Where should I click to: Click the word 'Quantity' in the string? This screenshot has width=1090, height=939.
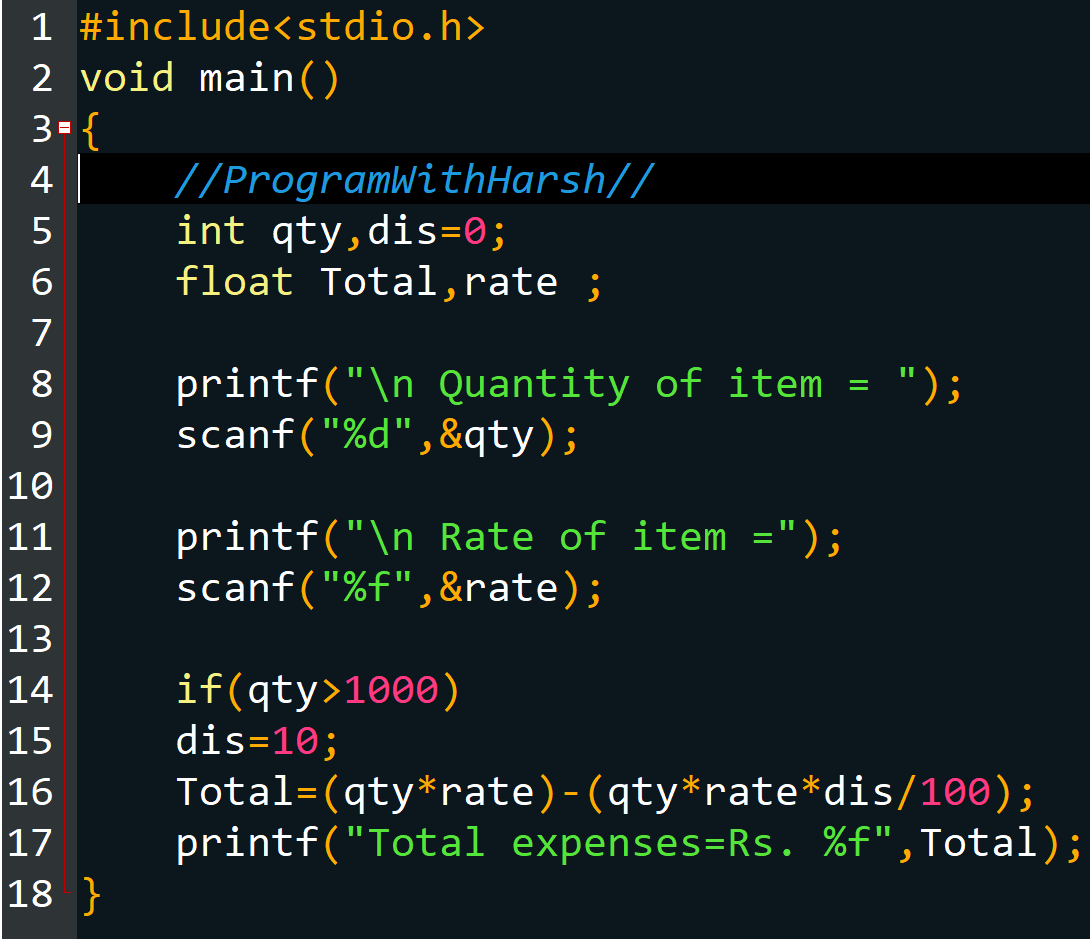(535, 384)
